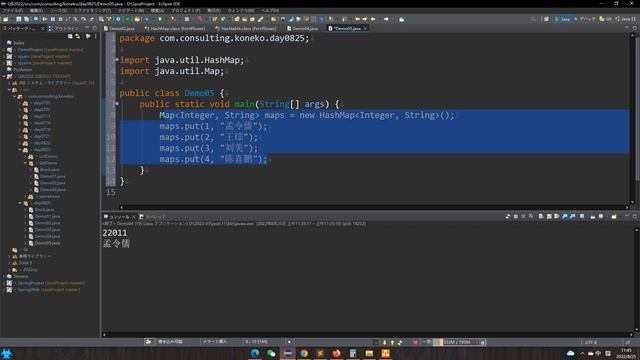Open the ウィンドウ (Window) menu

pyautogui.click(x=240, y=11)
